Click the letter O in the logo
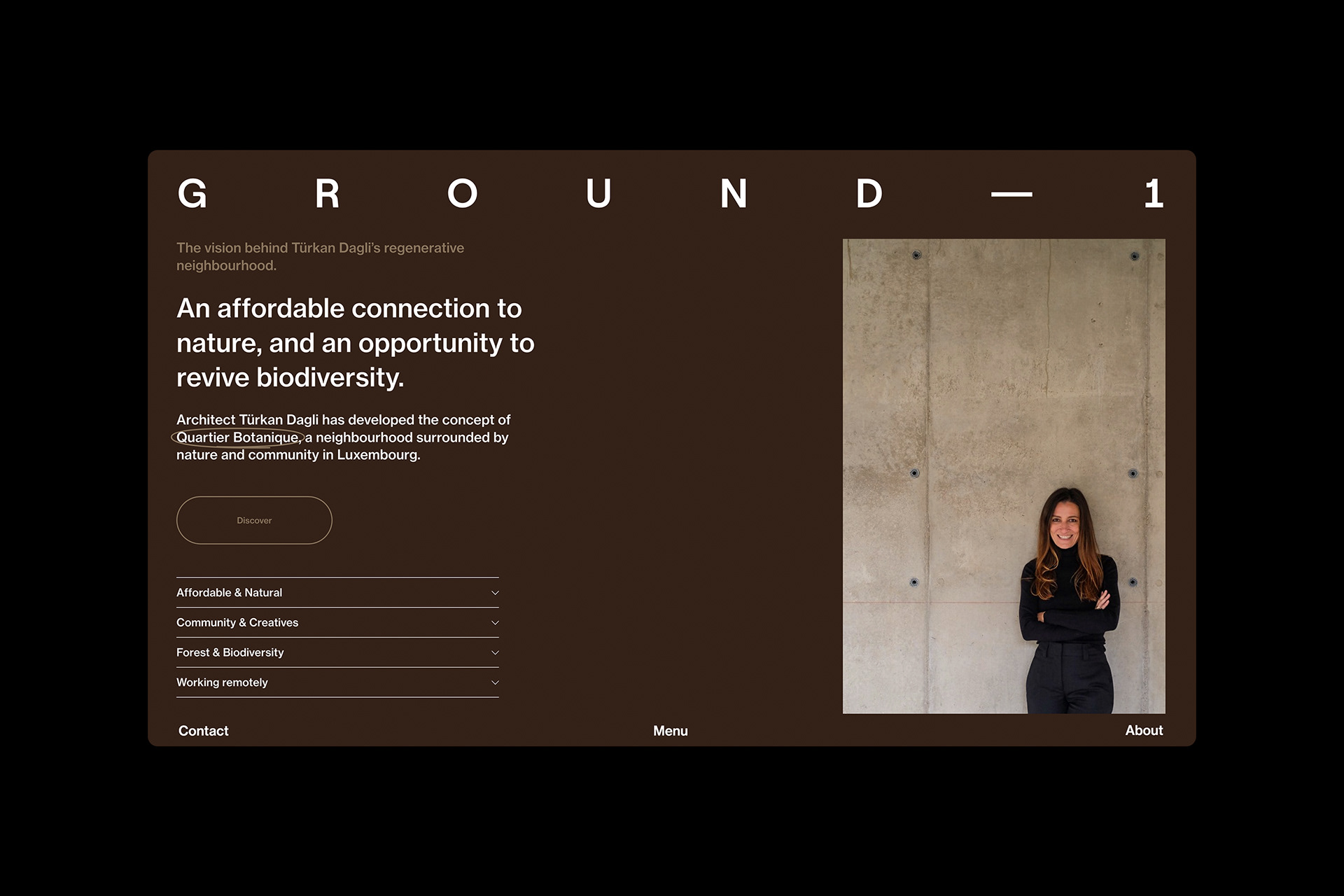 click(x=462, y=194)
